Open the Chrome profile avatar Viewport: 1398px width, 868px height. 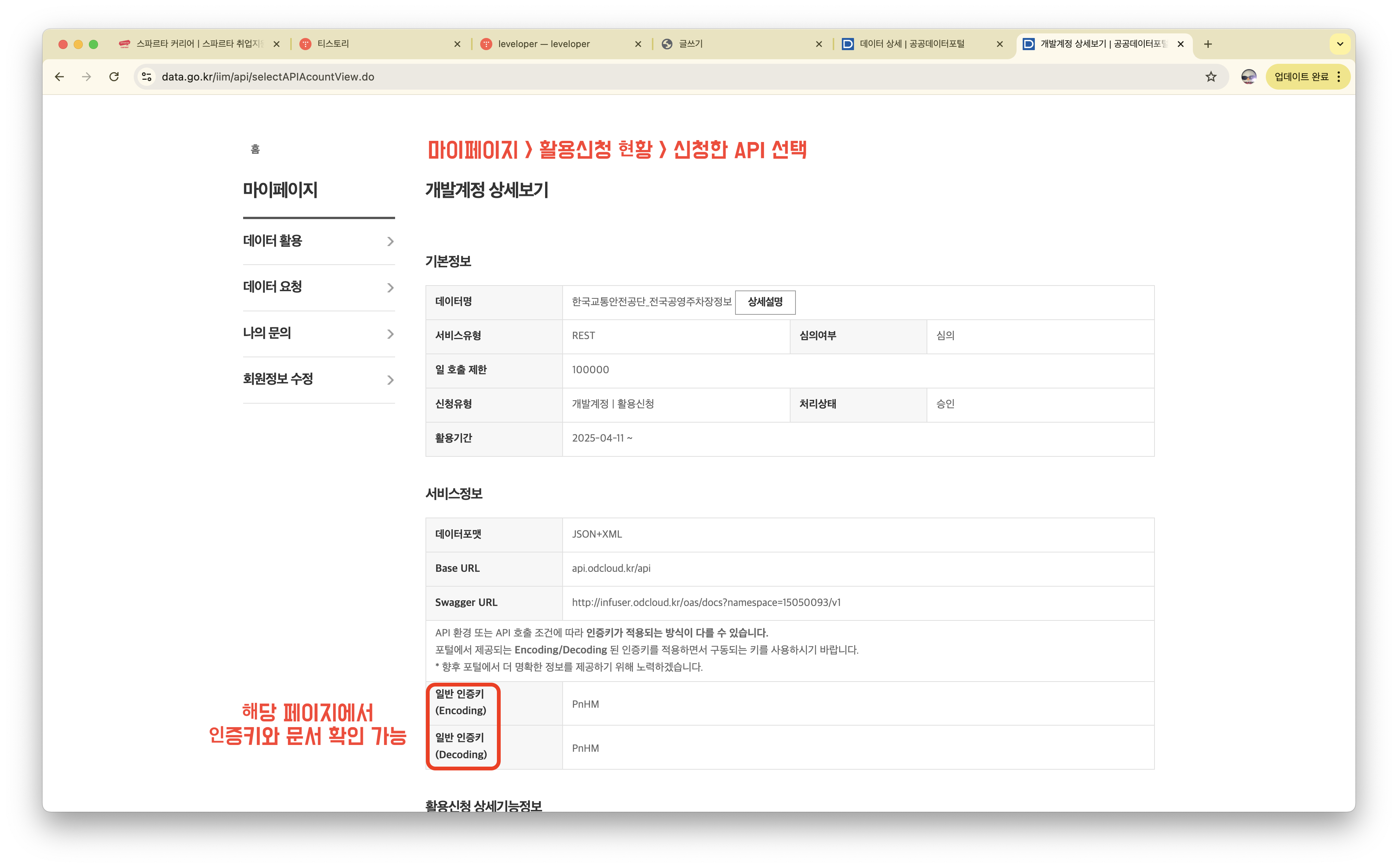point(1248,77)
